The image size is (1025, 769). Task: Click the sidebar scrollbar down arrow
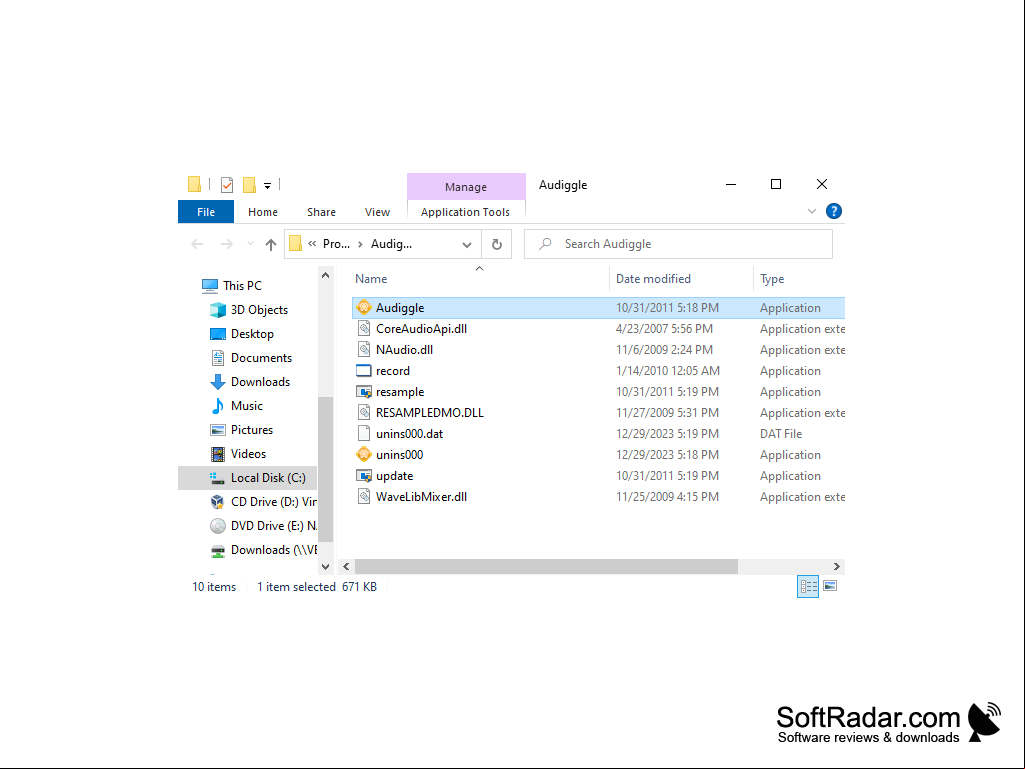(326, 566)
